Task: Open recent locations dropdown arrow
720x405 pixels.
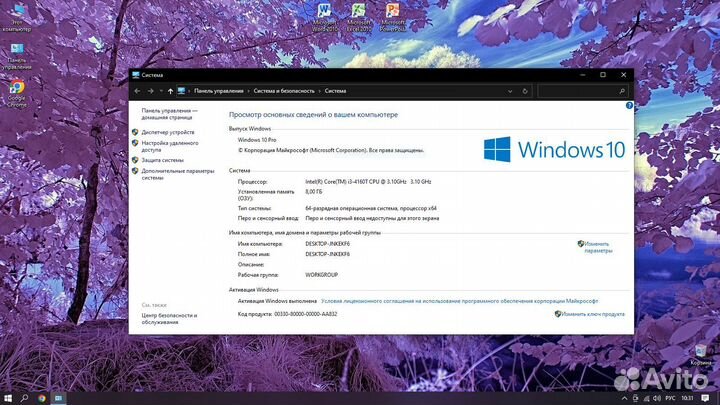Action: coord(161,91)
